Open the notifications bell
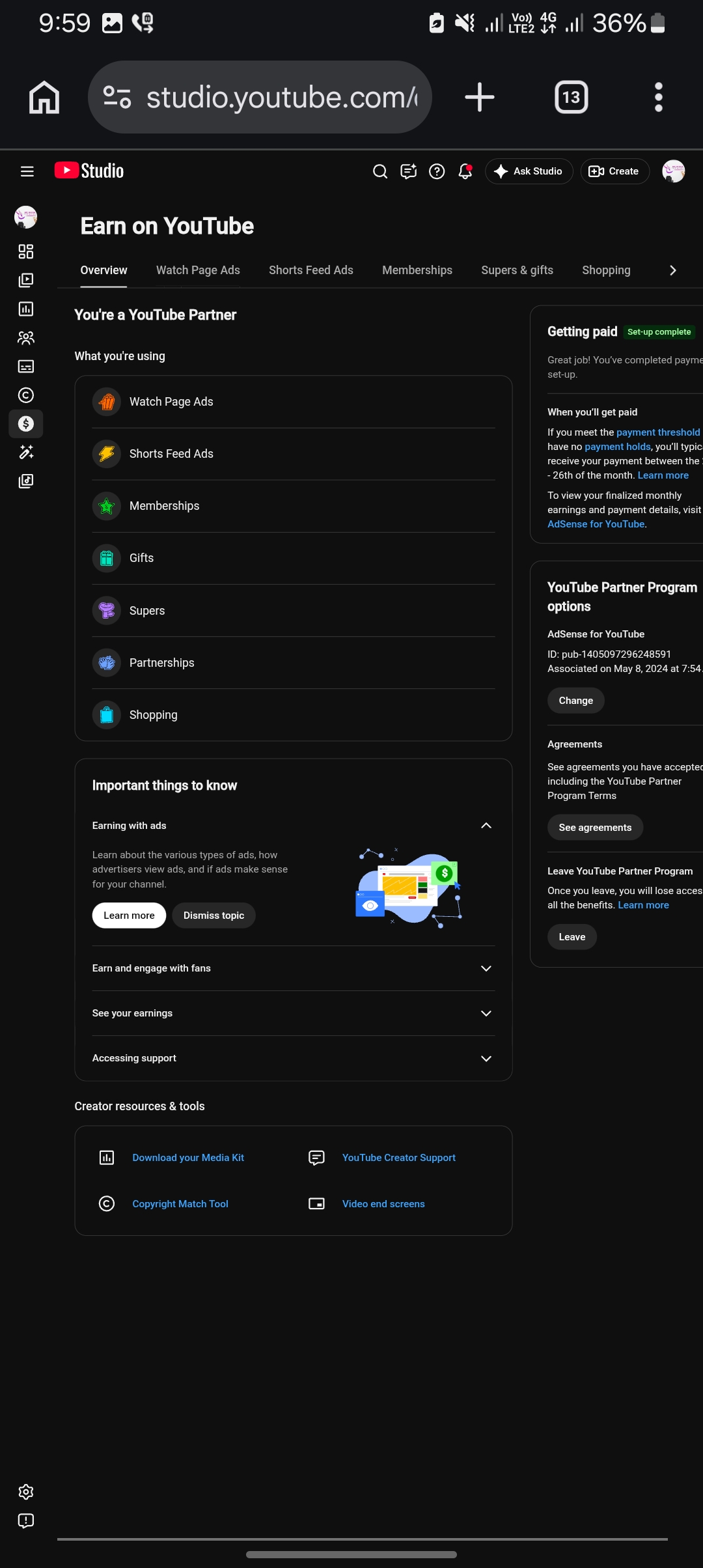The image size is (703, 1568). [465, 171]
